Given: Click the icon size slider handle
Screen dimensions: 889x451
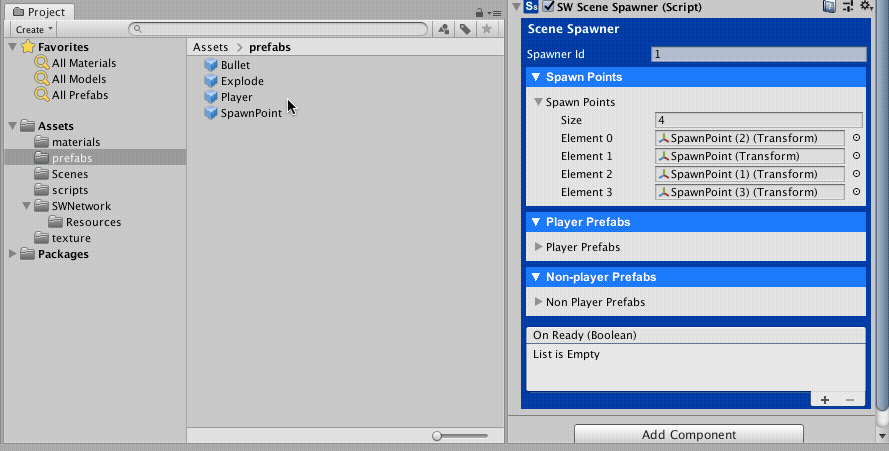Looking at the screenshot, I should [x=438, y=436].
